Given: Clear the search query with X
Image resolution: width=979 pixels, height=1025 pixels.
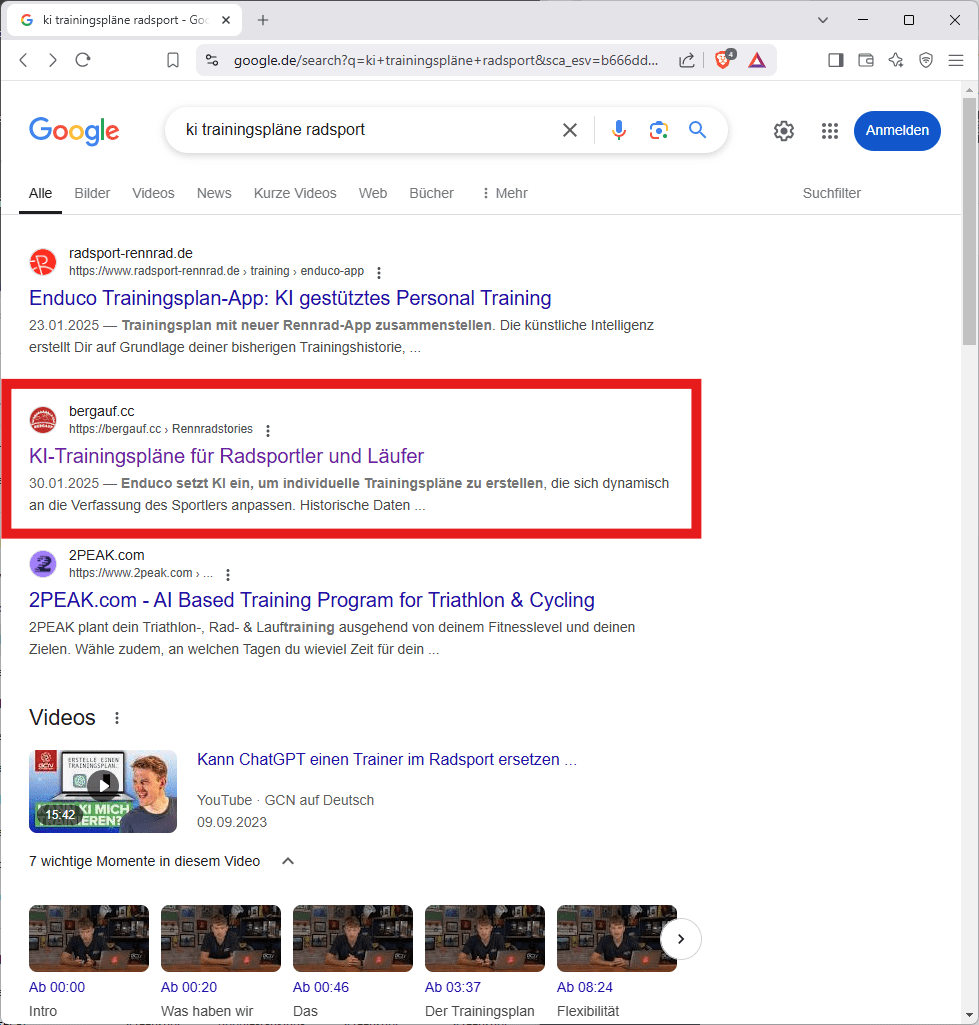Looking at the screenshot, I should click(x=570, y=130).
